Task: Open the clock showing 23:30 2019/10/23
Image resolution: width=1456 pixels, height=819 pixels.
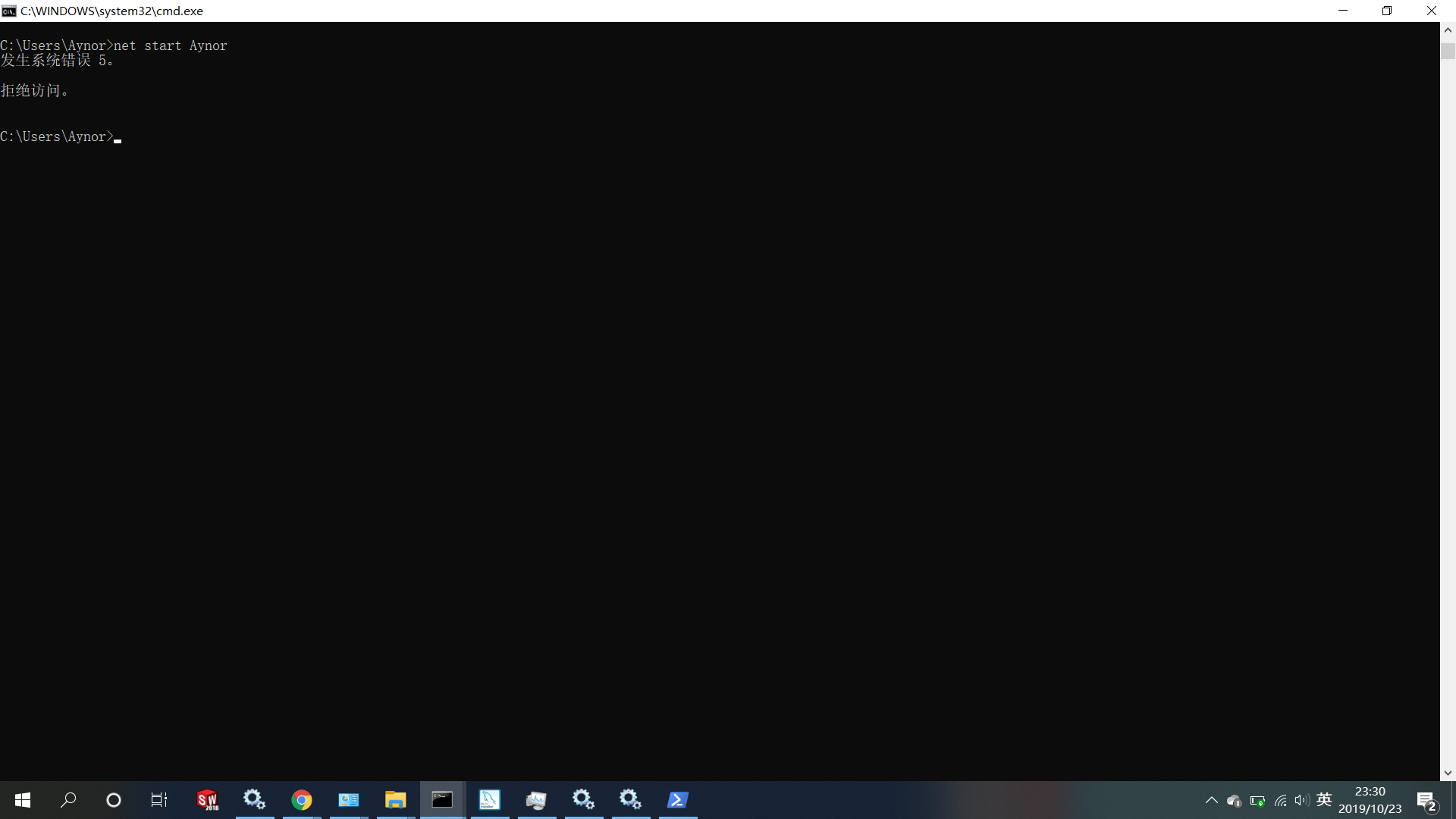Action: (1370, 800)
